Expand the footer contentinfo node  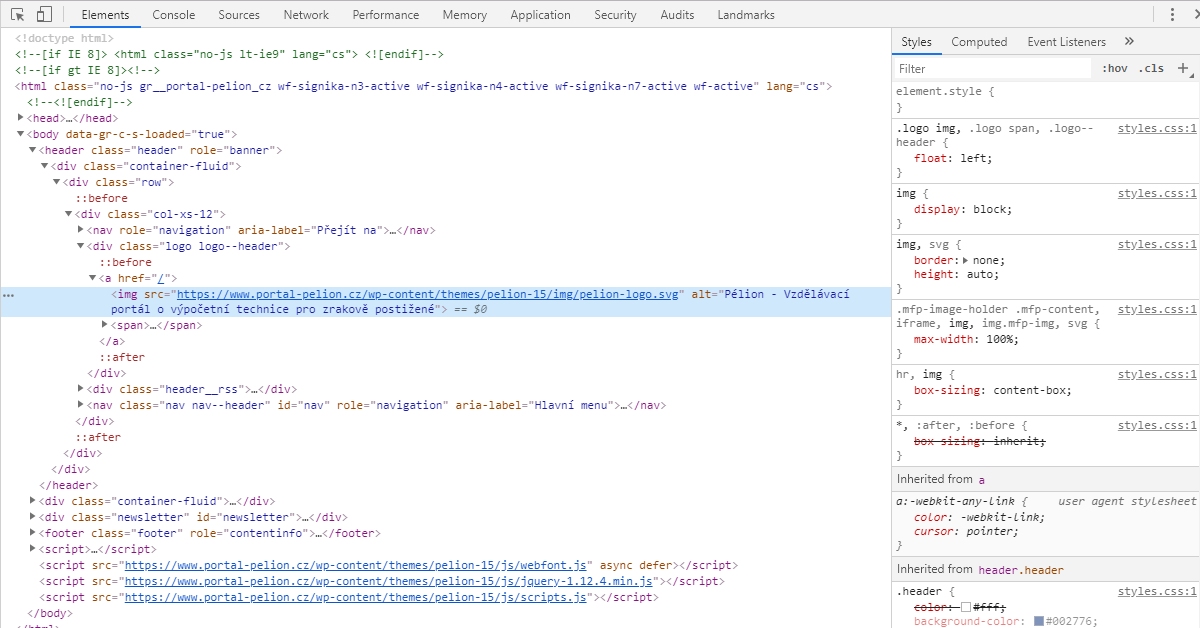[x=33, y=533]
